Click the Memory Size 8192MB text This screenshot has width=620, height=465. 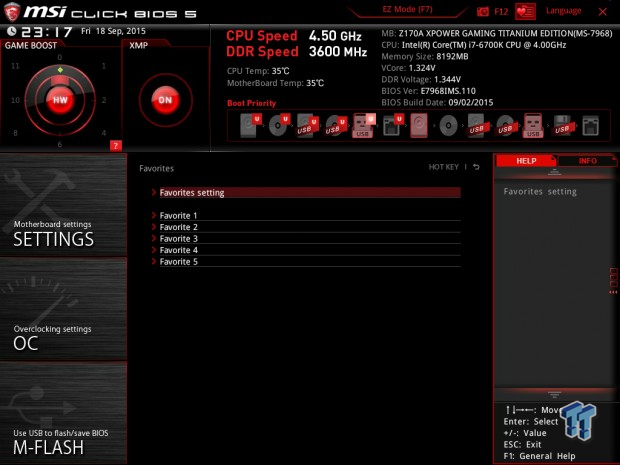coord(425,57)
